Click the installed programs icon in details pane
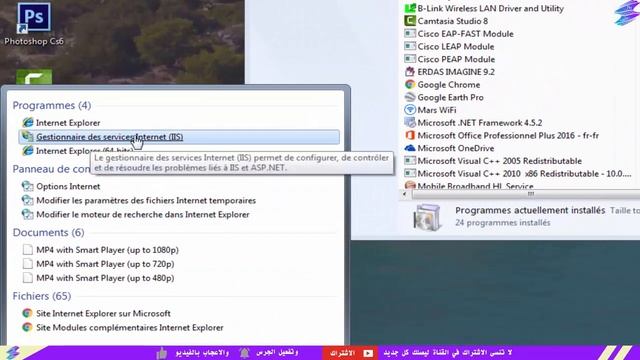Screen dimensions: 640x360 [x=427, y=218]
